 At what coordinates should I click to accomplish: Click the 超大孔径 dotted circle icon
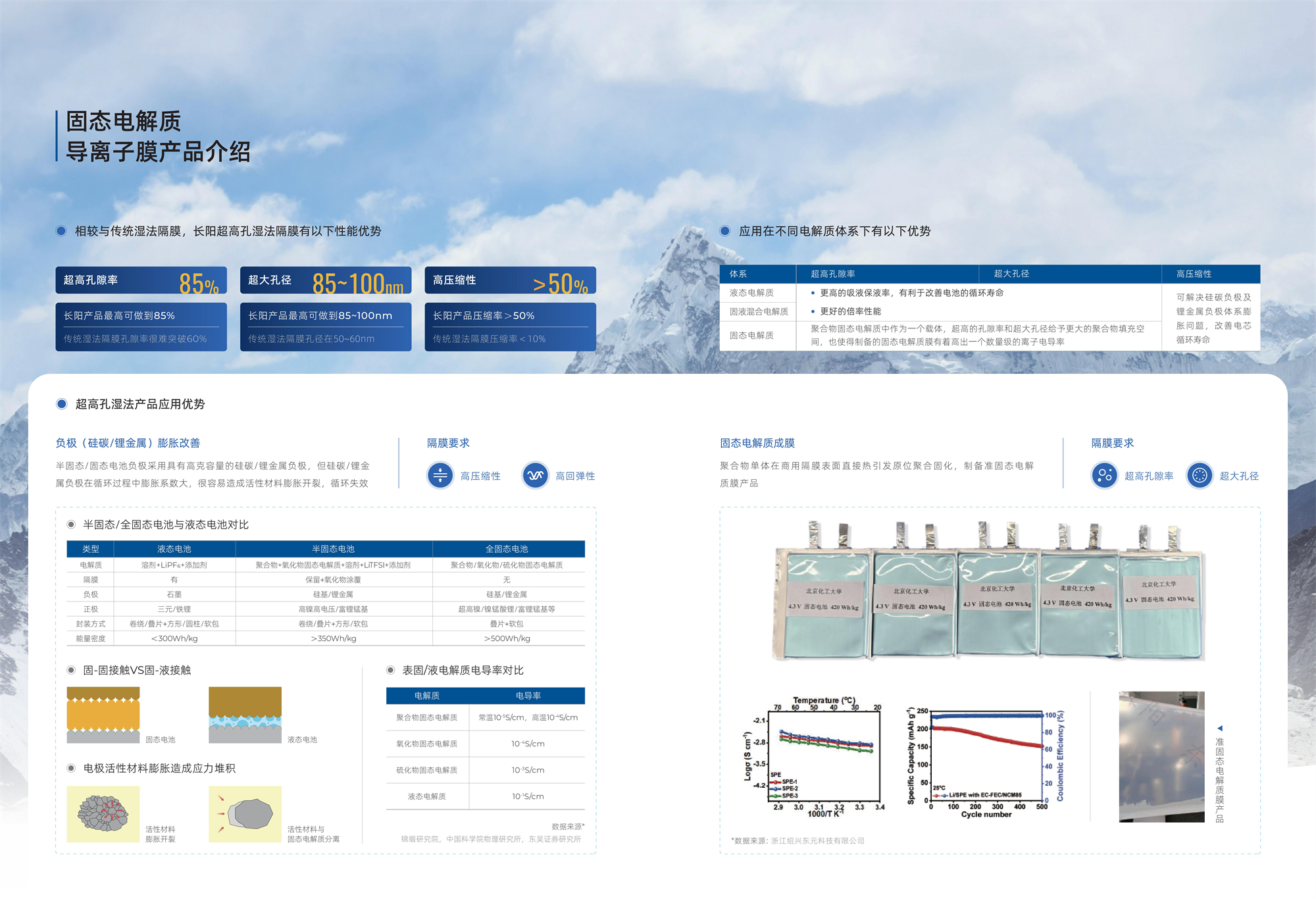(1200, 475)
